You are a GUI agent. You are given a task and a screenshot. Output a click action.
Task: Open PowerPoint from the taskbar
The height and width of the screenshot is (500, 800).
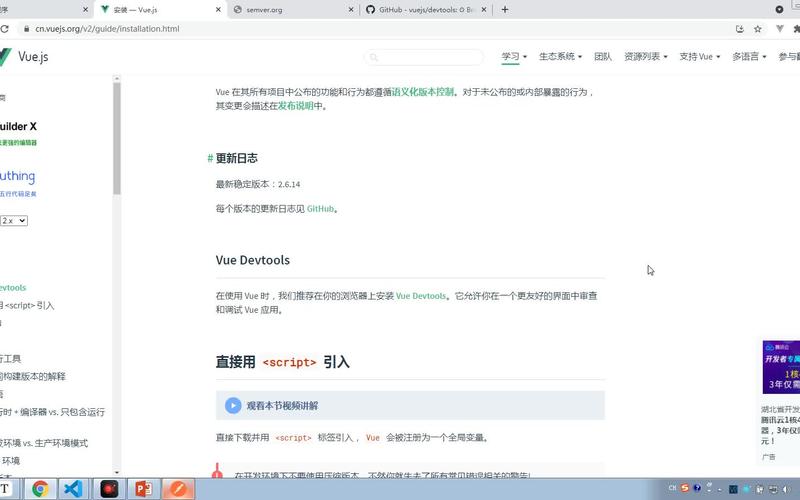tap(143, 489)
